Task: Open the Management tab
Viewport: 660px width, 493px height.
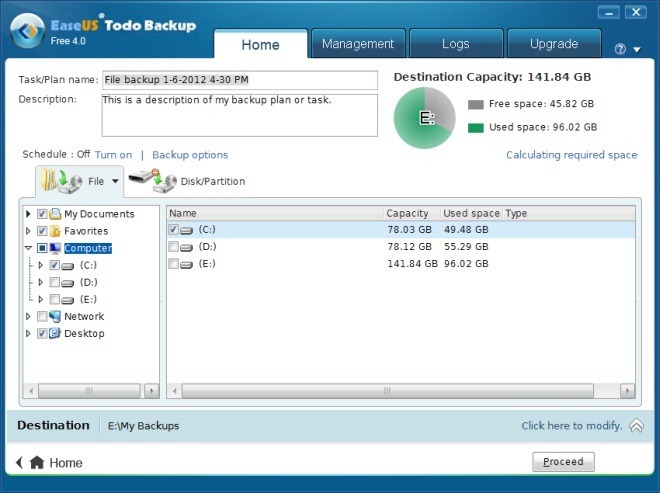Action: (358, 44)
